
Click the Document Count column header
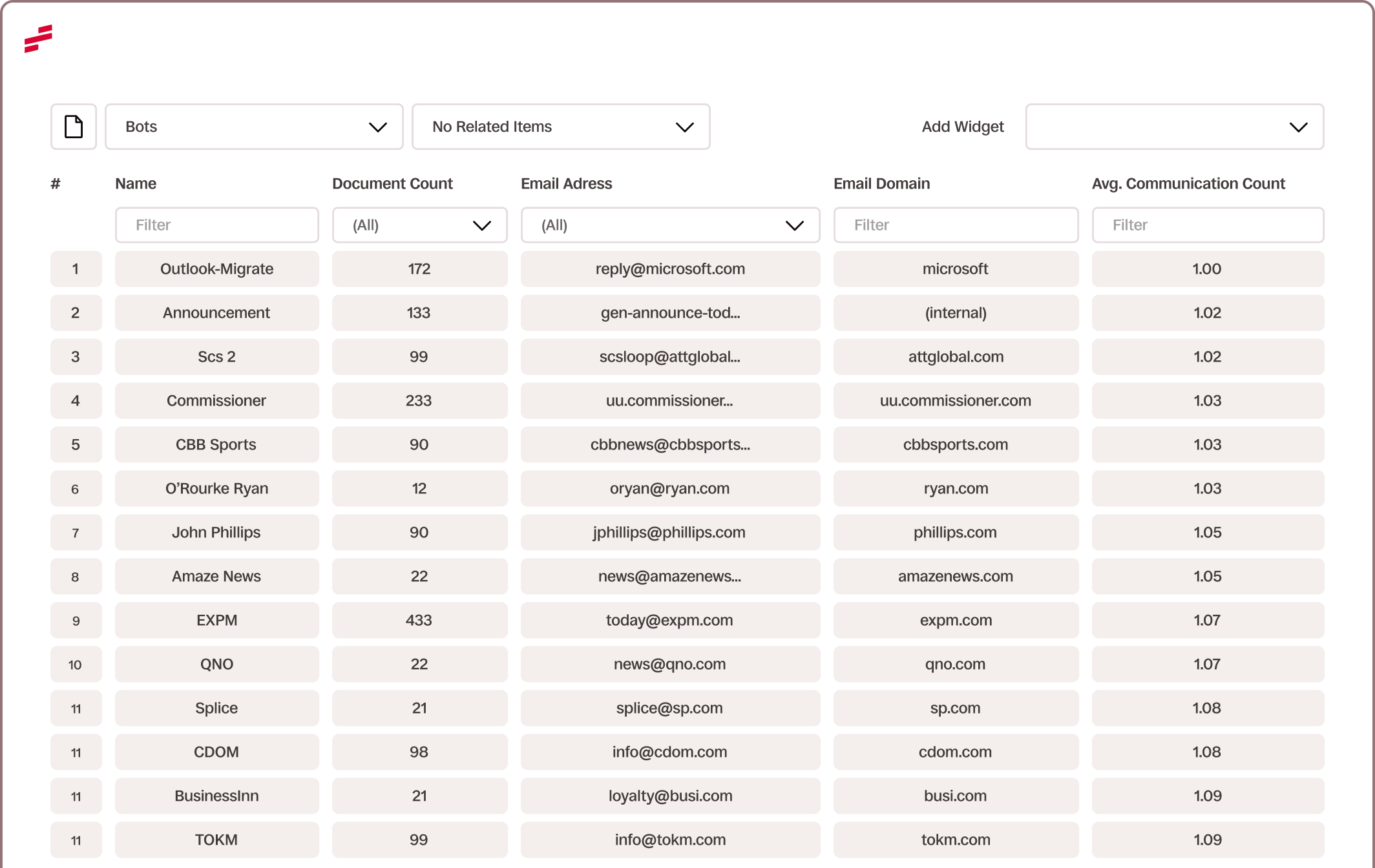click(392, 183)
